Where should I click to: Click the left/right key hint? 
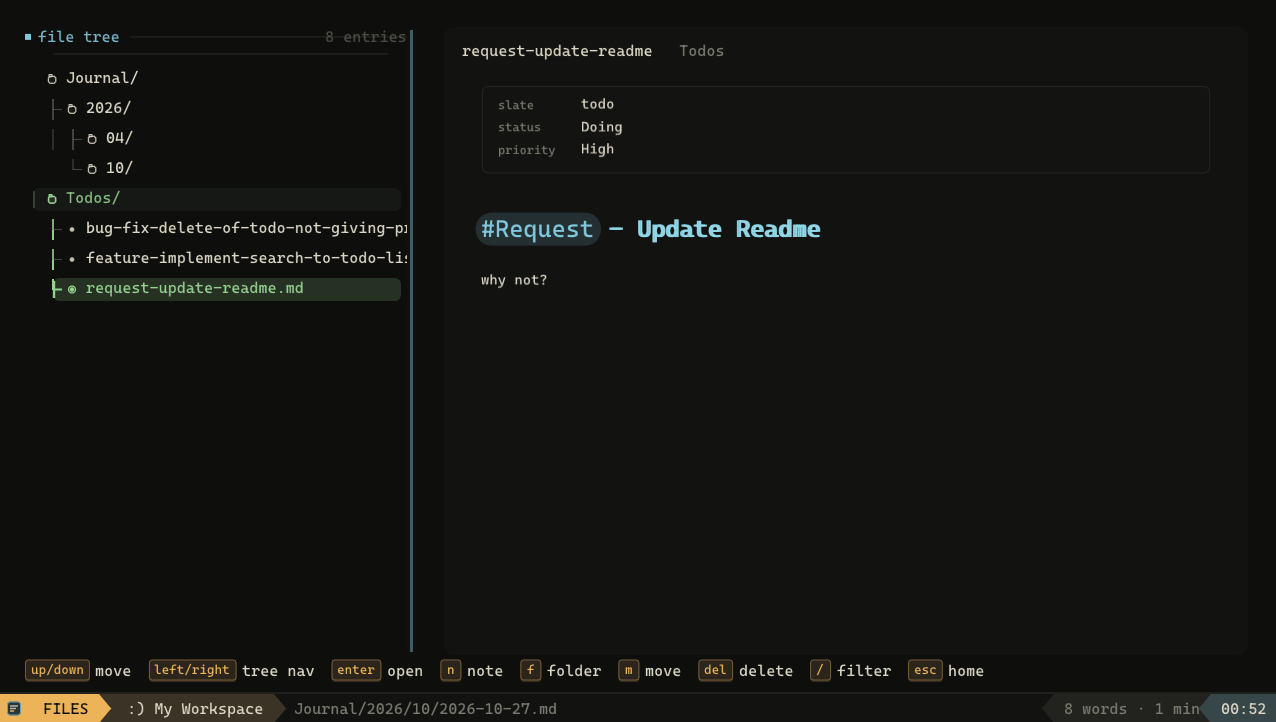pyautogui.click(x=193, y=670)
